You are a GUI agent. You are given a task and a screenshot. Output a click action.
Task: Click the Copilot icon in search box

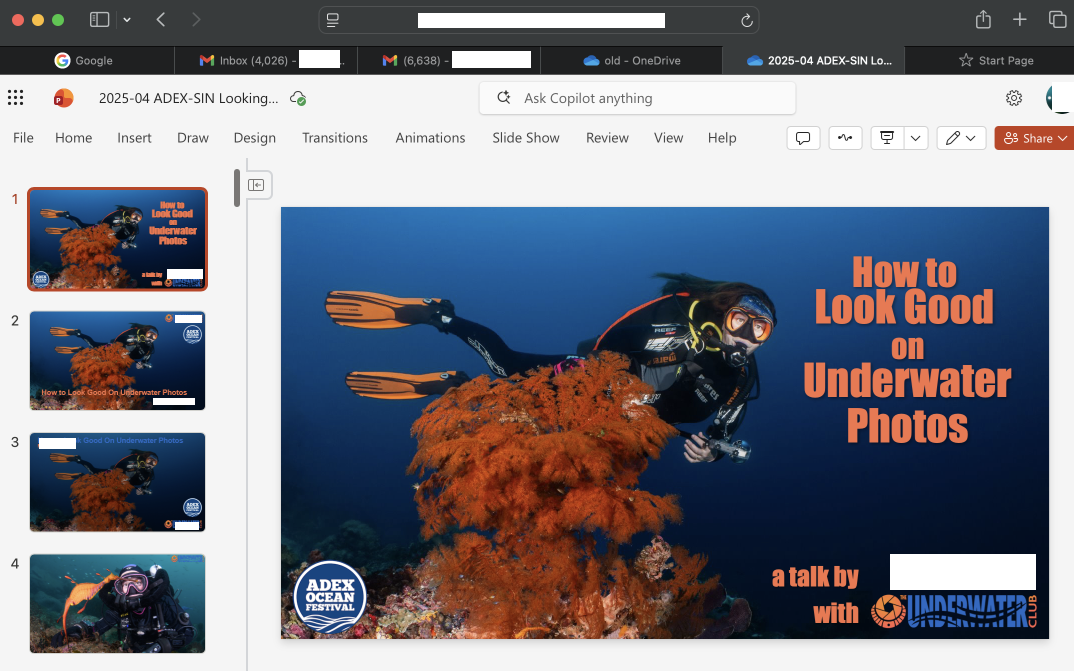[504, 97]
